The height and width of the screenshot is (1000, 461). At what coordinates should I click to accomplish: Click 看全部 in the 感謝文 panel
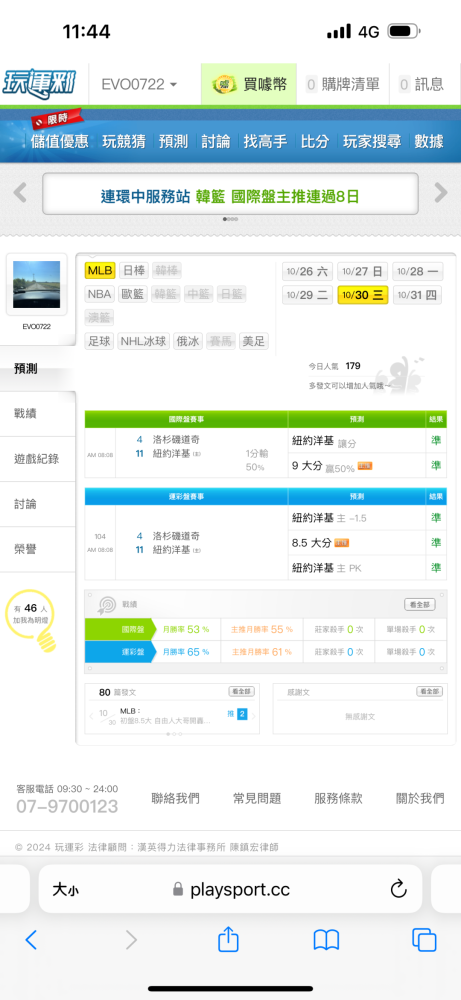(429, 691)
